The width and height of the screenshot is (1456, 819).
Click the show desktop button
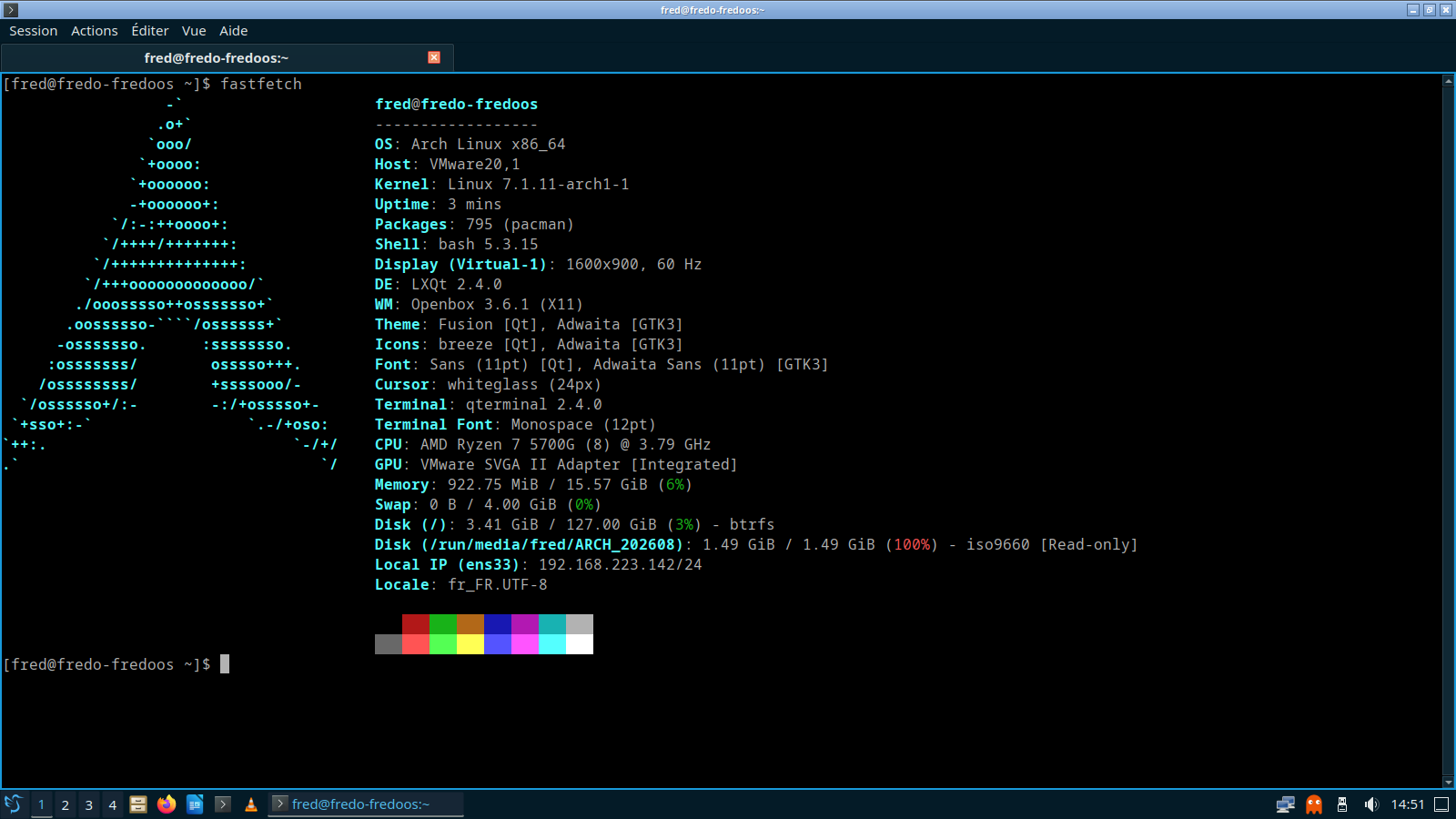[x=1441, y=804]
